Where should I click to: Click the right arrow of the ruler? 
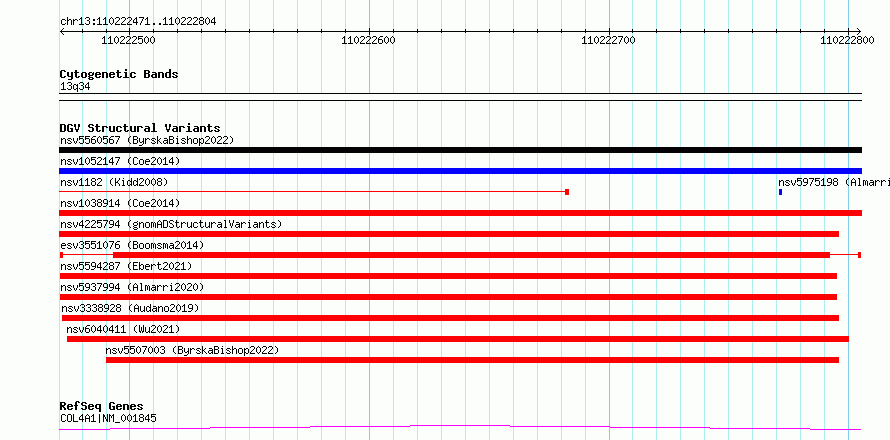pos(858,31)
